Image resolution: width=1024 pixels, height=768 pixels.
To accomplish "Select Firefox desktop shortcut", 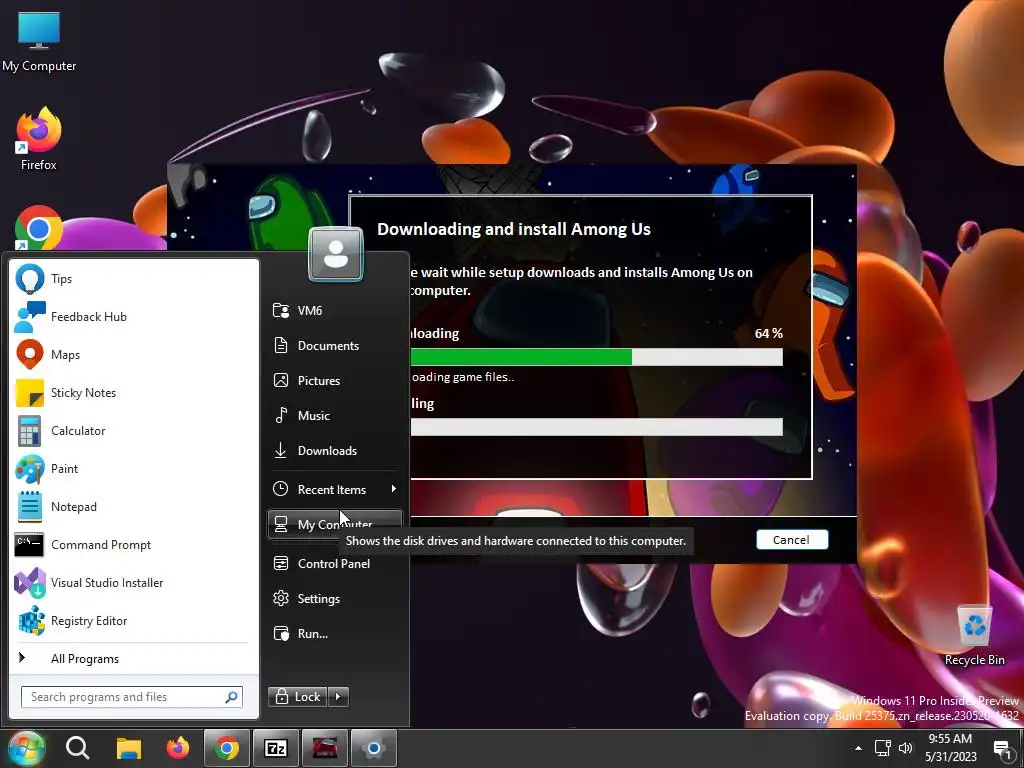I will [39, 138].
